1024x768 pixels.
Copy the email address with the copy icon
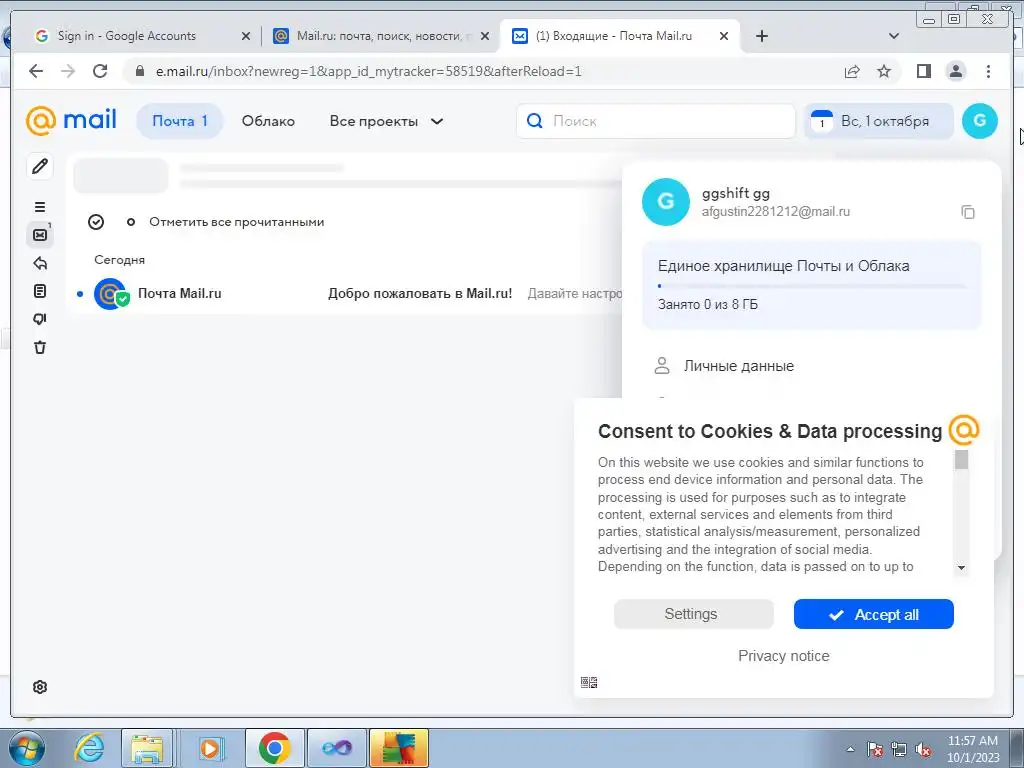968,212
